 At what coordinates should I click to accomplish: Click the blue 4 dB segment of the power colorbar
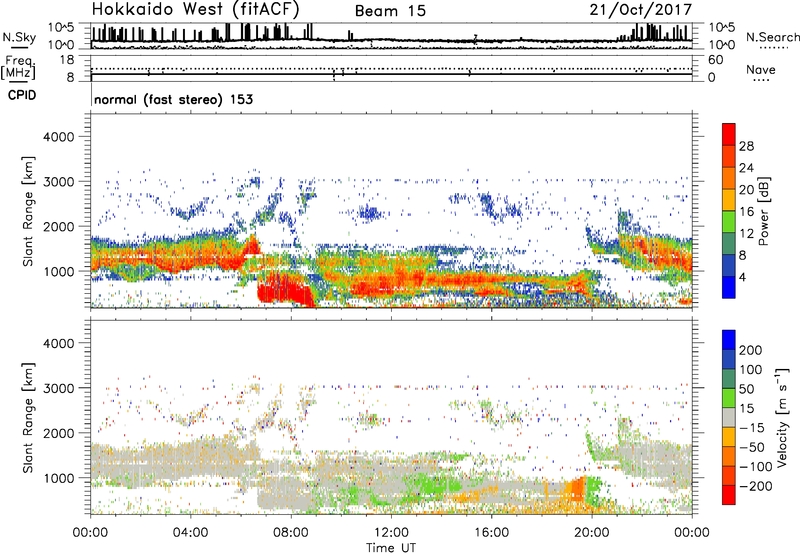pyautogui.click(x=729, y=287)
